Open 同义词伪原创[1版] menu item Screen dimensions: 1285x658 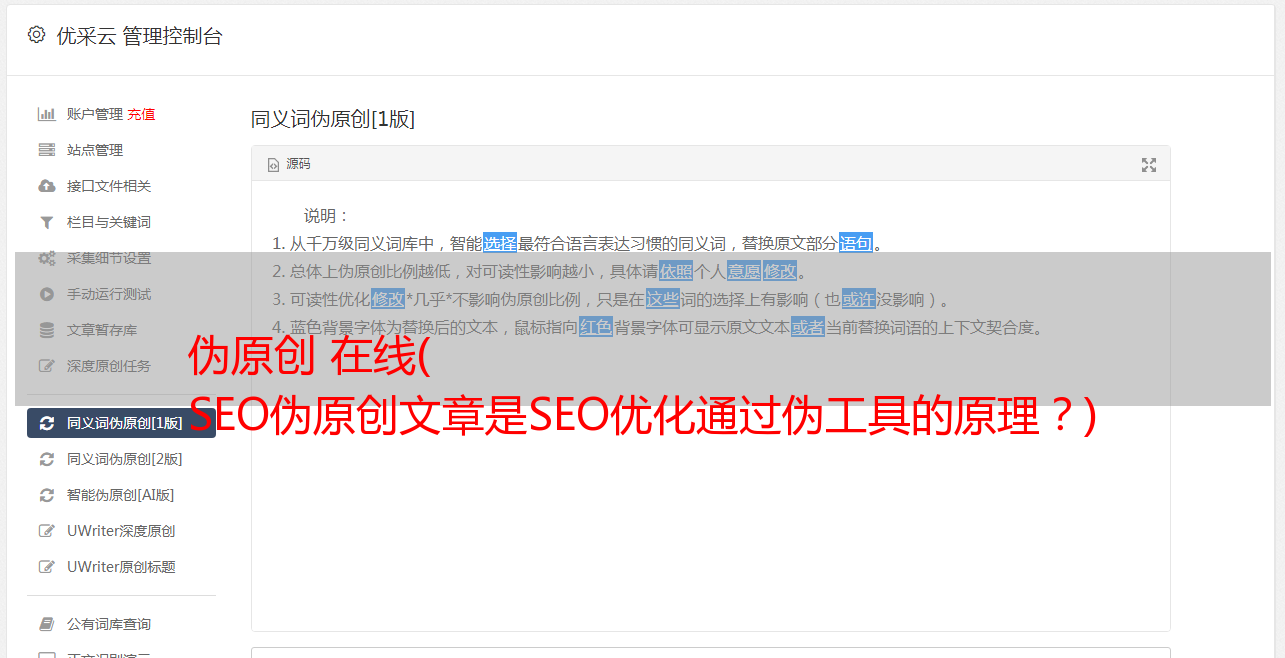pos(121,423)
